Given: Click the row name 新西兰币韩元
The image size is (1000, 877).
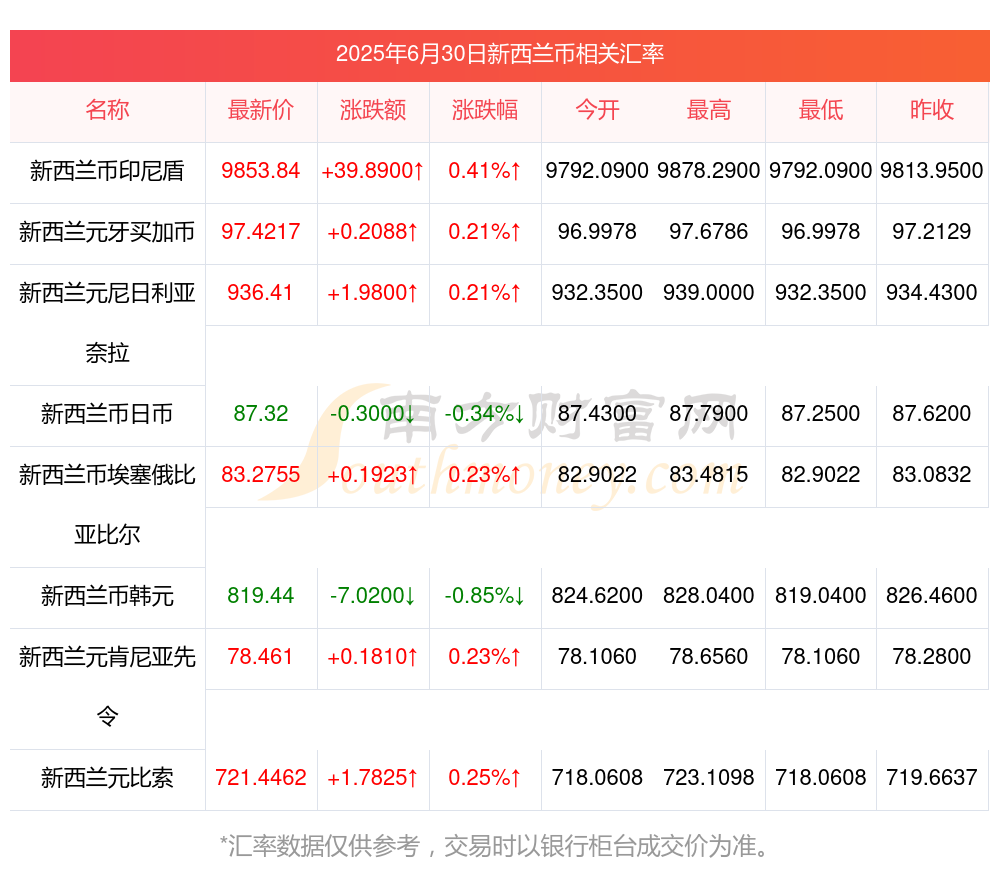Looking at the screenshot, I should tap(107, 596).
